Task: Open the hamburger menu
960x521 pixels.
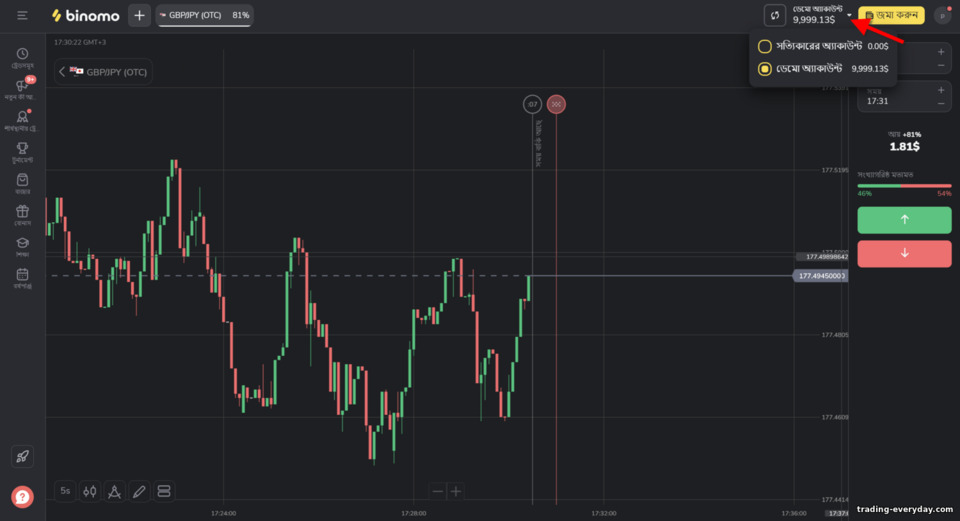Action: tap(22, 15)
